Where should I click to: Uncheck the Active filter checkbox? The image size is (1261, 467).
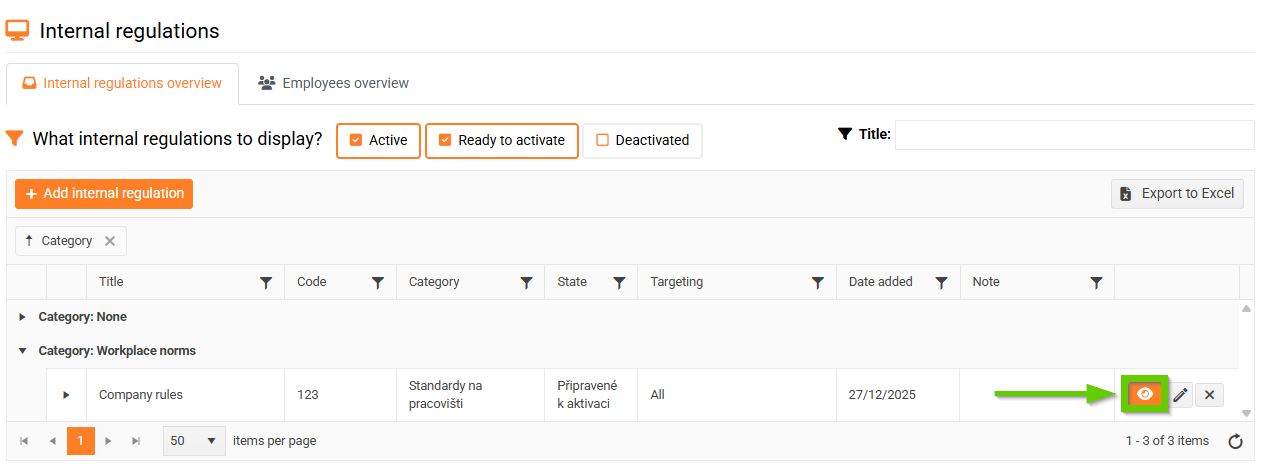(x=355, y=140)
